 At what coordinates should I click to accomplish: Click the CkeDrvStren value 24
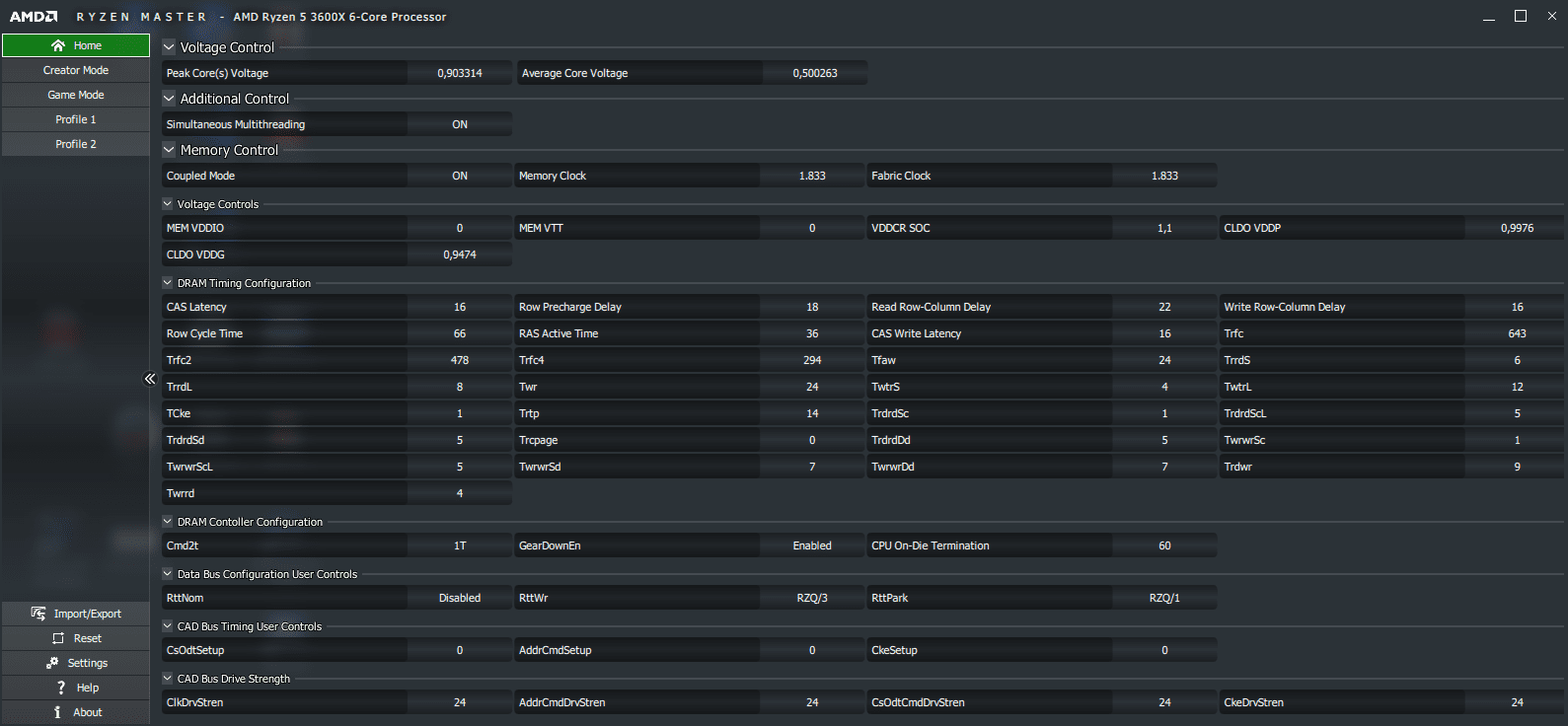click(1517, 702)
